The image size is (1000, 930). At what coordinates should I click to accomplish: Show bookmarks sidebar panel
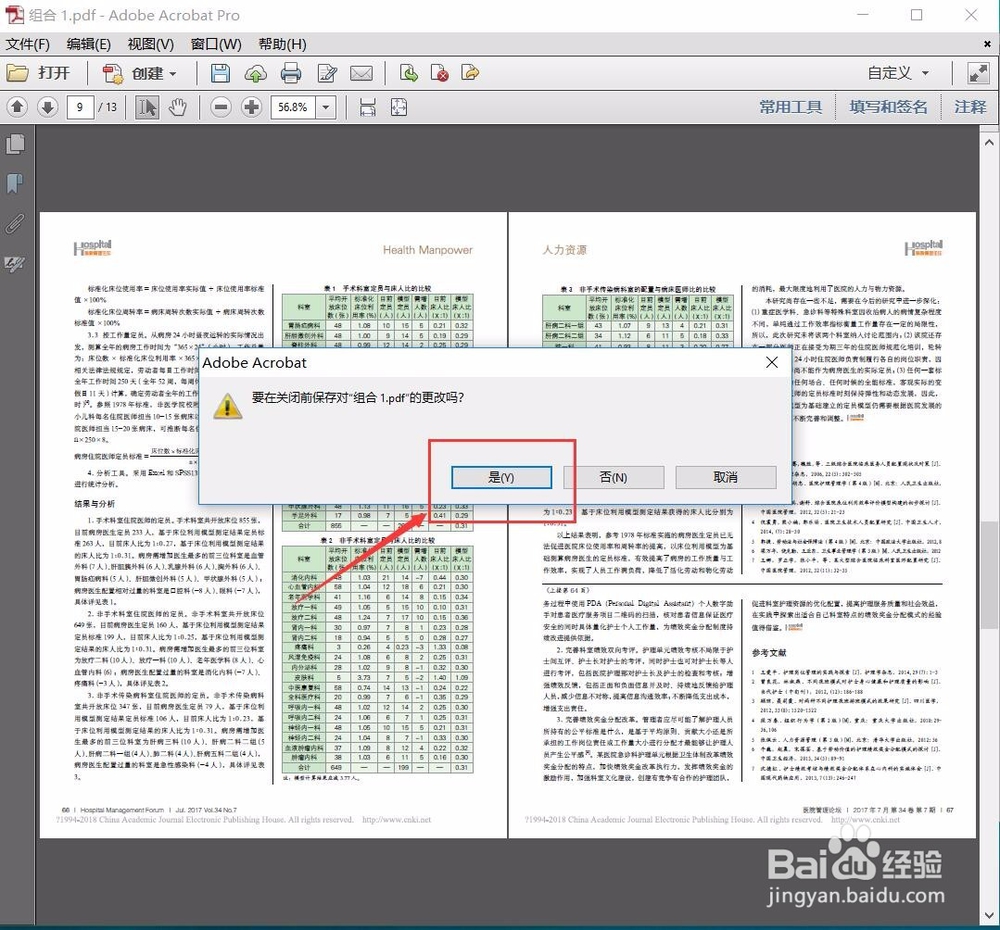(15, 184)
